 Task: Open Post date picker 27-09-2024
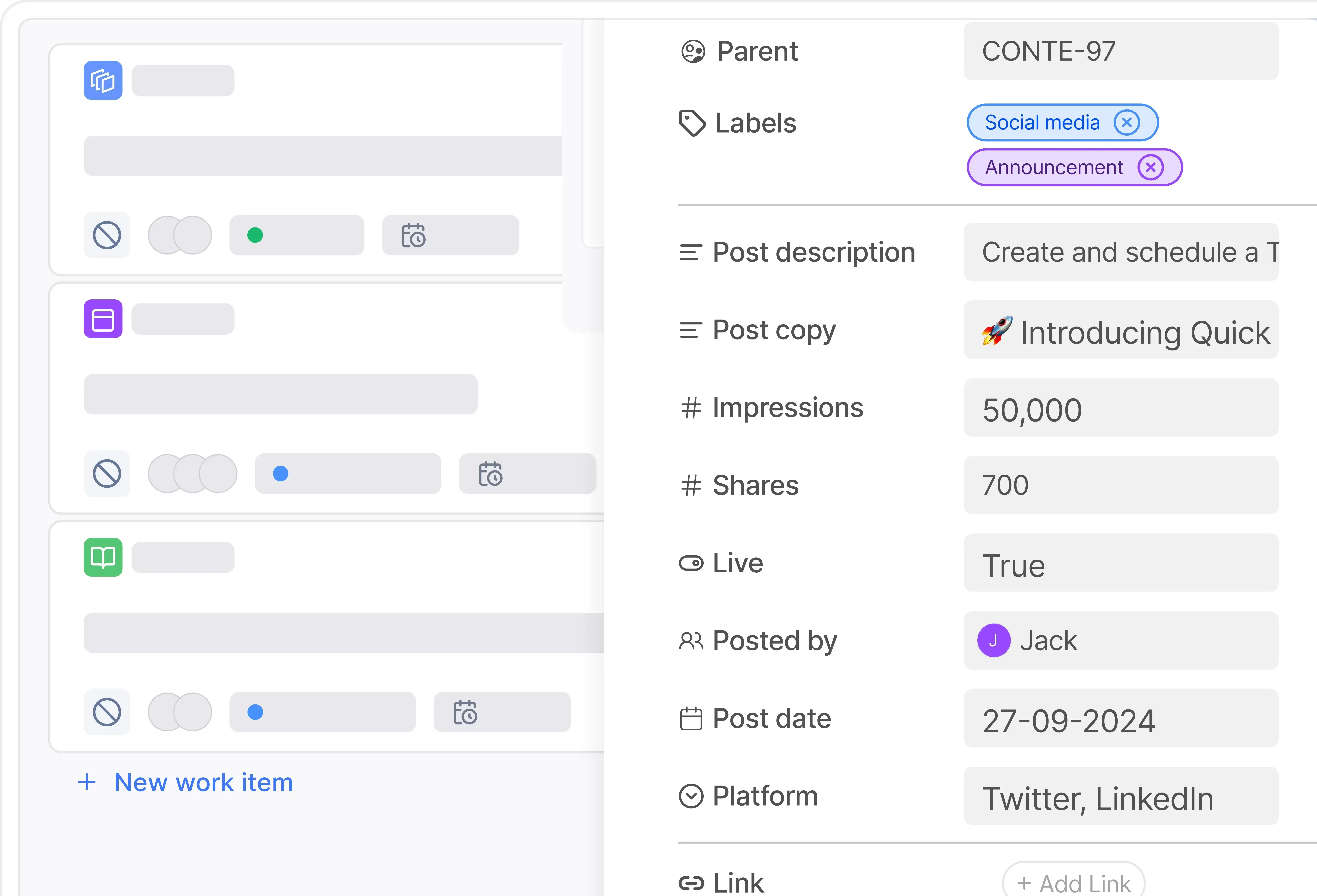1120,719
